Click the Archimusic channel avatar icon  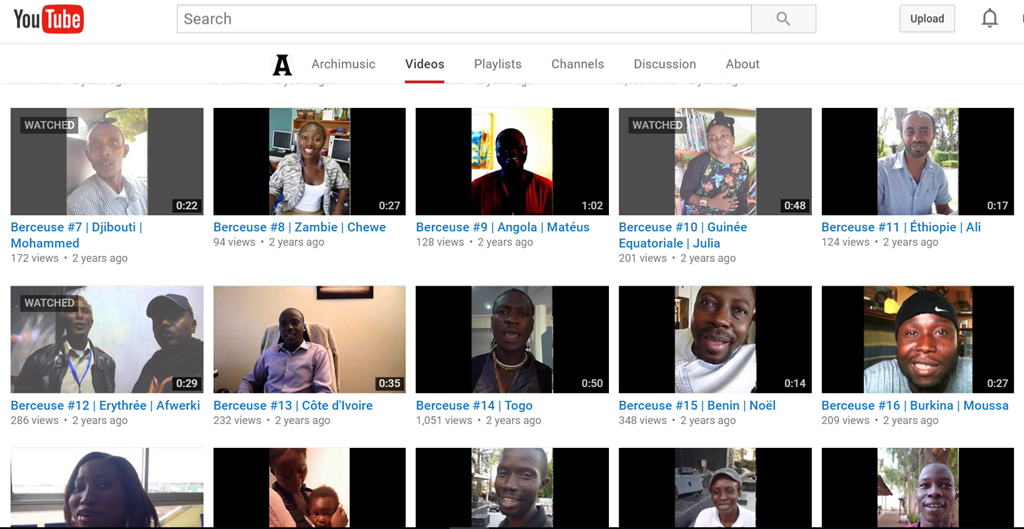[282, 64]
